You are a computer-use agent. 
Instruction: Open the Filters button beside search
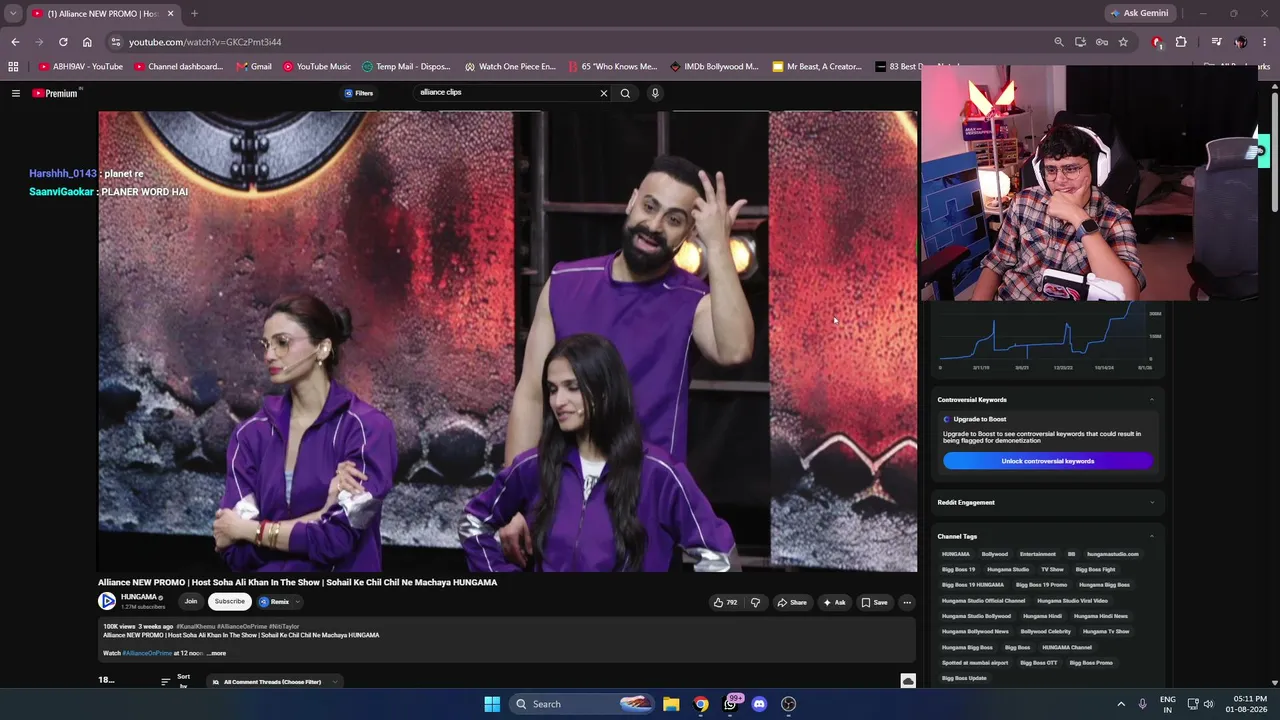coord(359,93)
